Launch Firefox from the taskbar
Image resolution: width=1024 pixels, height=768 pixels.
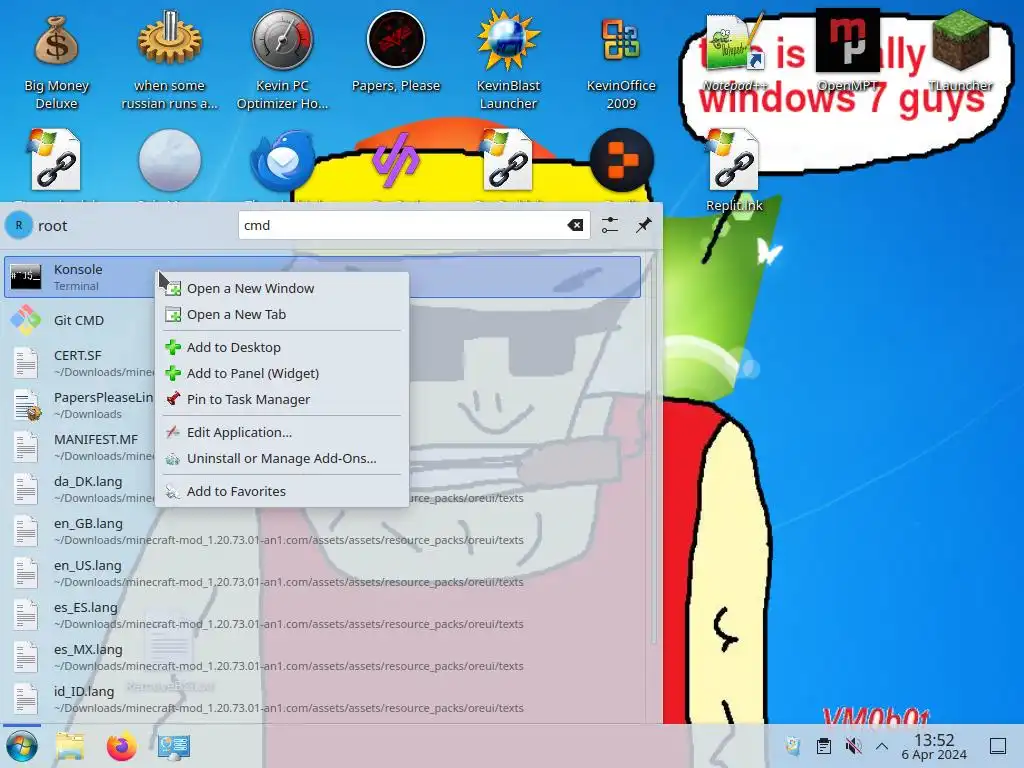[121, 746]
